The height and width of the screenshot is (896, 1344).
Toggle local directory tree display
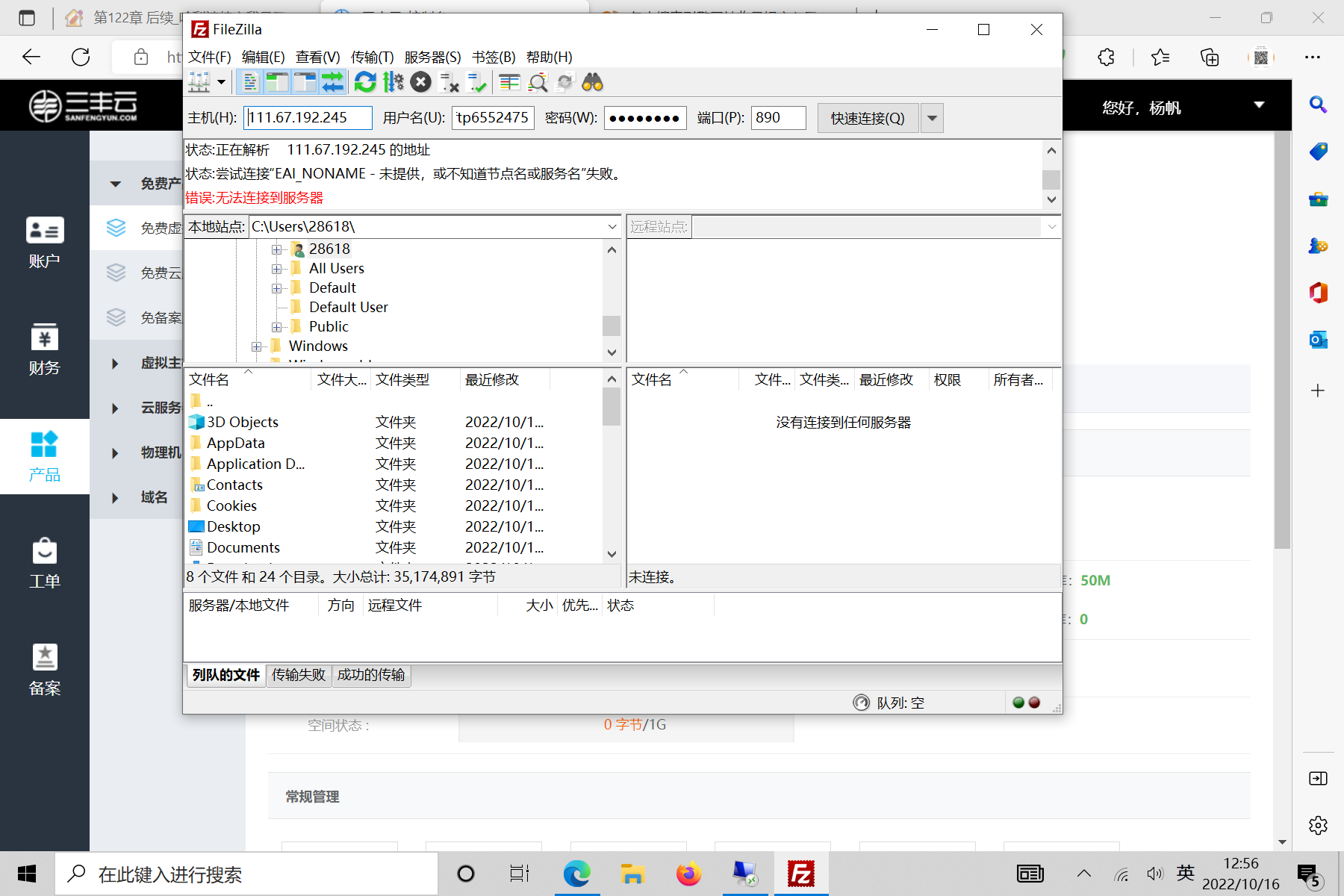pyautogui.click(x=278, y=82)
